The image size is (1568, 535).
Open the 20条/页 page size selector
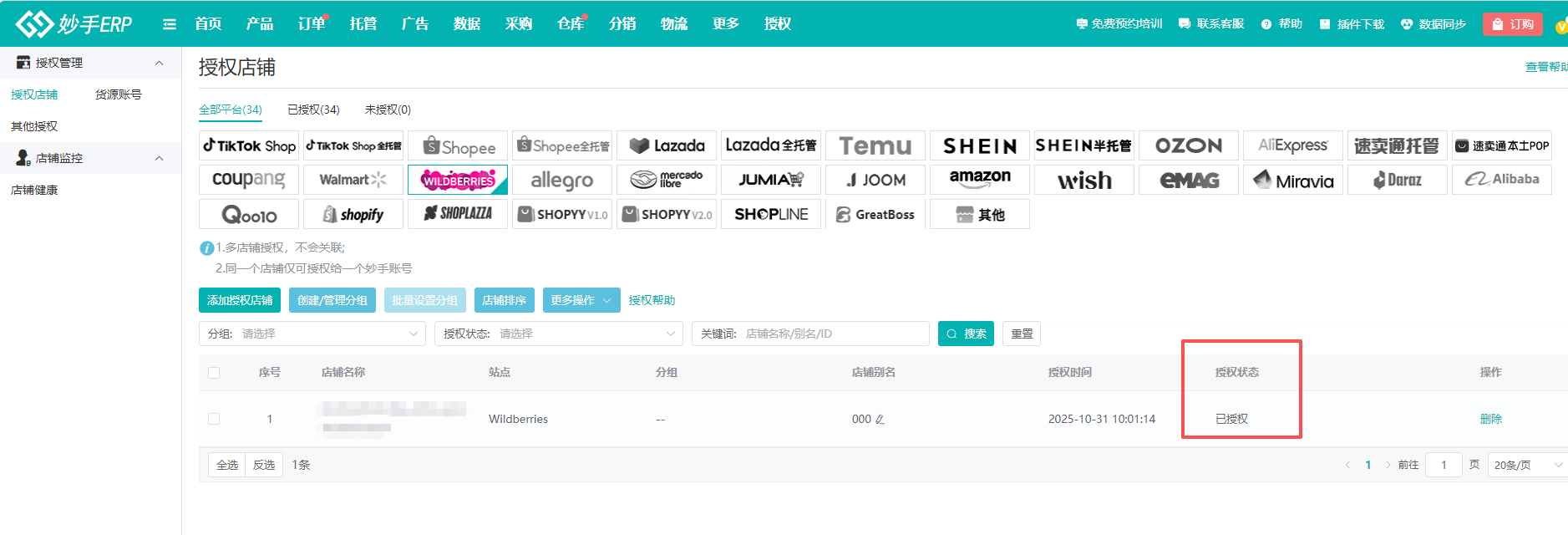[1527, 465]
